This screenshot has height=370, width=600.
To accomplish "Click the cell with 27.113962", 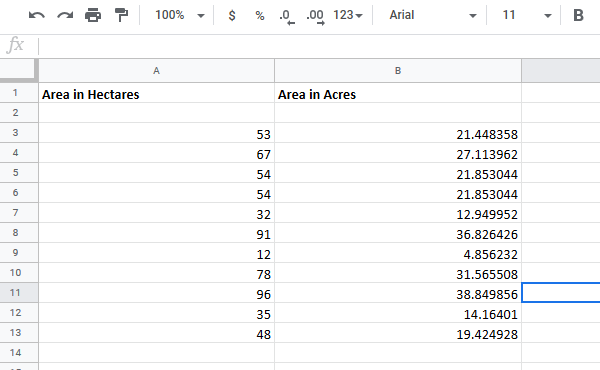I will point(398,153).
